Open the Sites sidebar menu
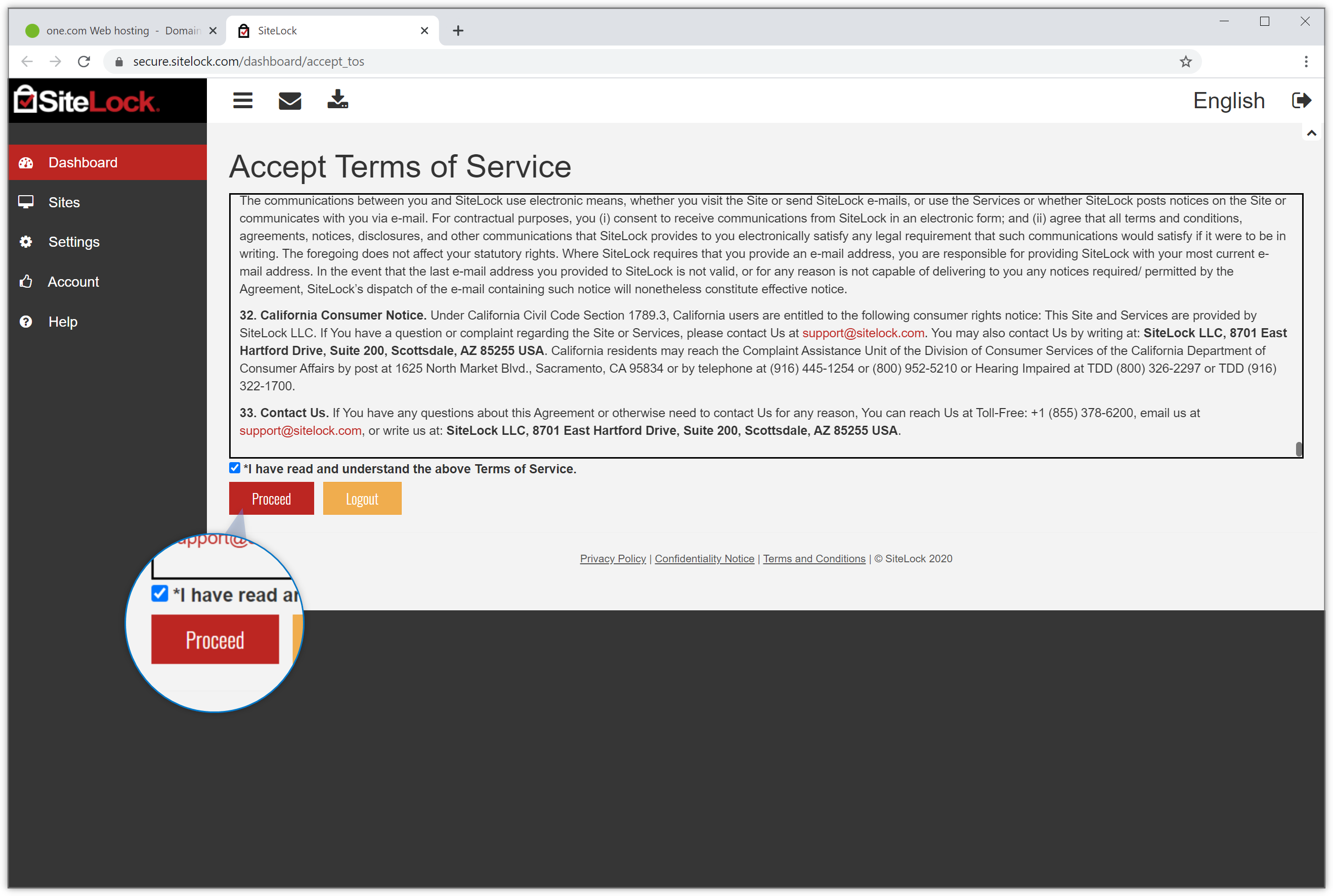 point(64,202)
